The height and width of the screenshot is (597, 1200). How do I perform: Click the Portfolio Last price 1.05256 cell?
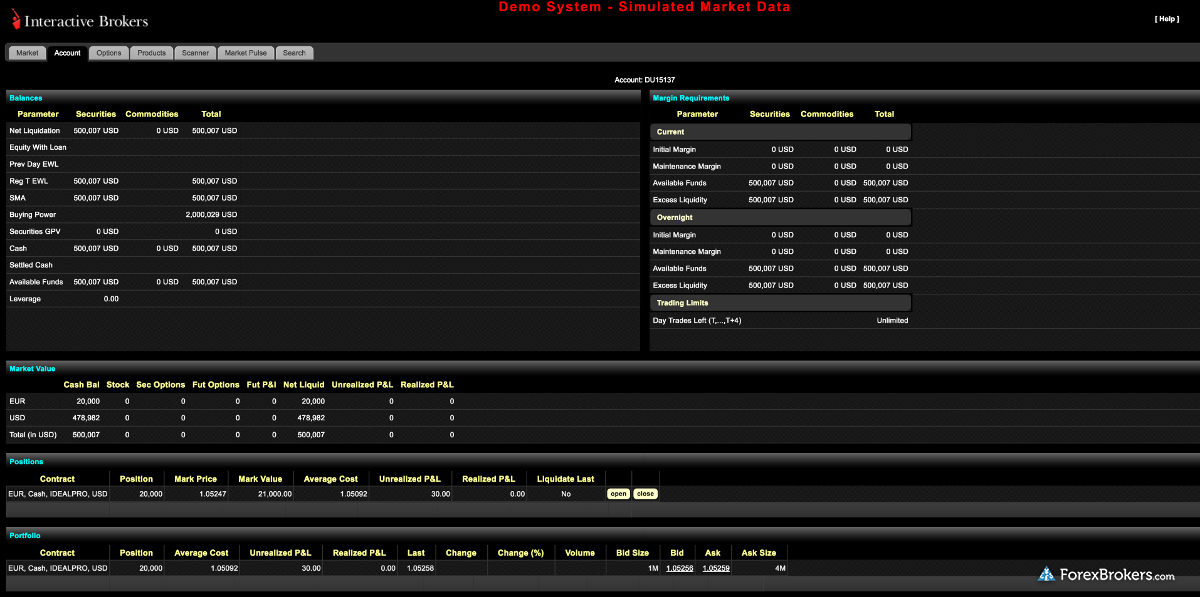419,568
